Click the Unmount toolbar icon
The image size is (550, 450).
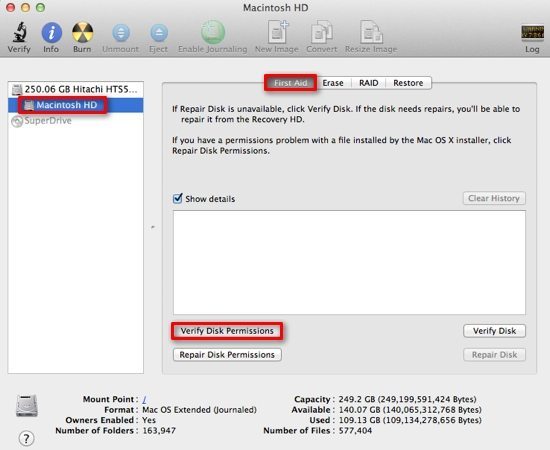[121, 33]
